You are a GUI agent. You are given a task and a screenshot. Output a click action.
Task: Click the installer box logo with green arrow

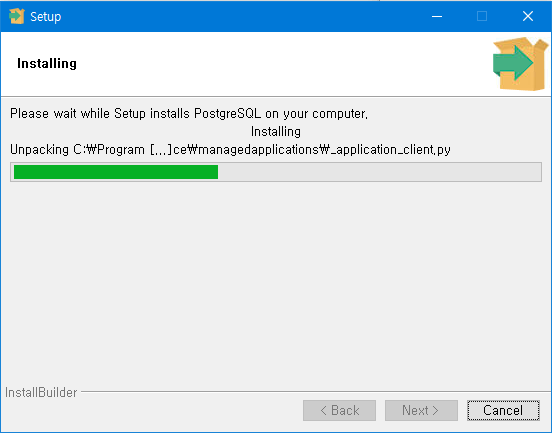[x=520, y=64]
